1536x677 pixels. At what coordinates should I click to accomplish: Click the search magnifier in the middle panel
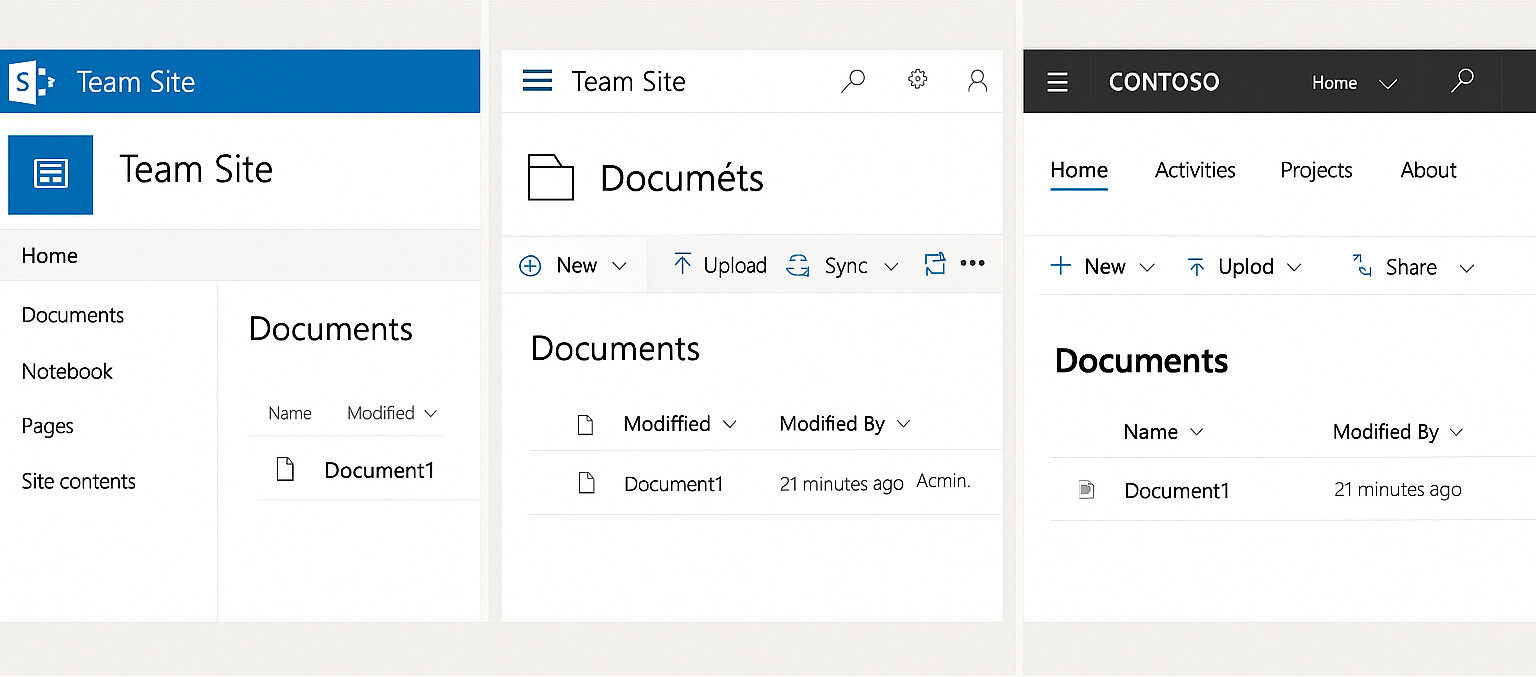[853, 81]
